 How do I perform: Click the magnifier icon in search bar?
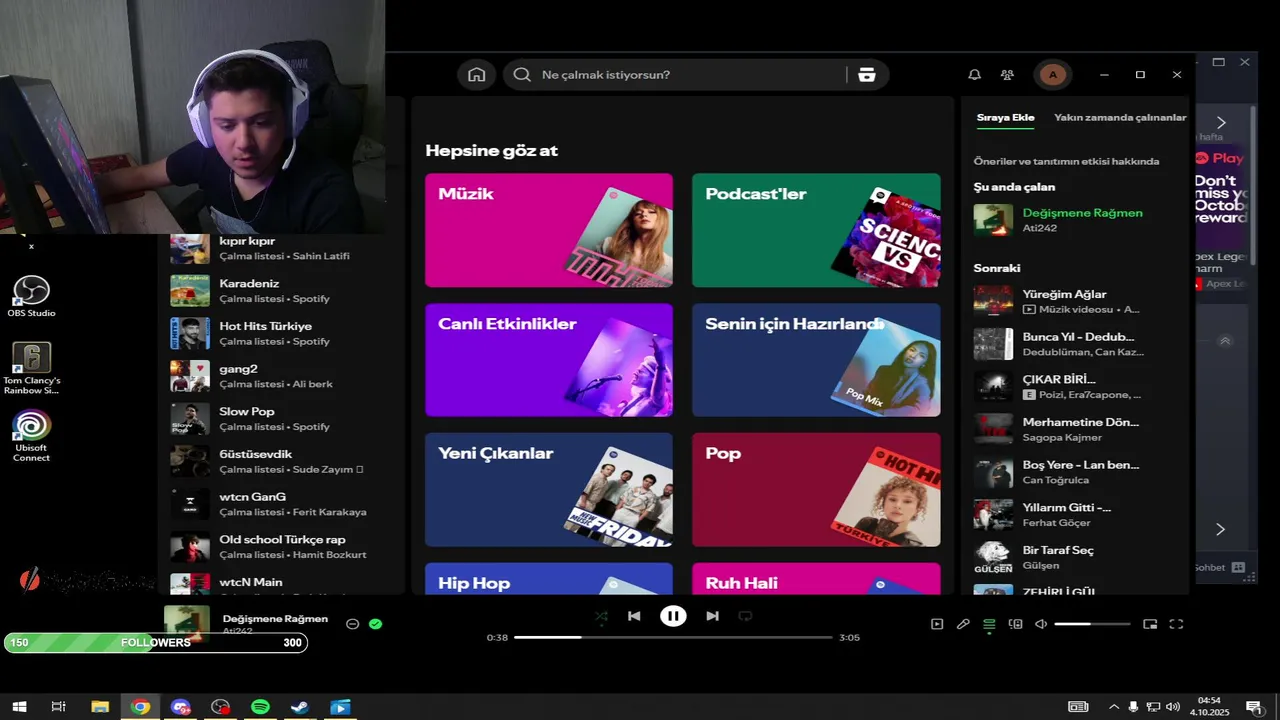[x=521, y=75]
